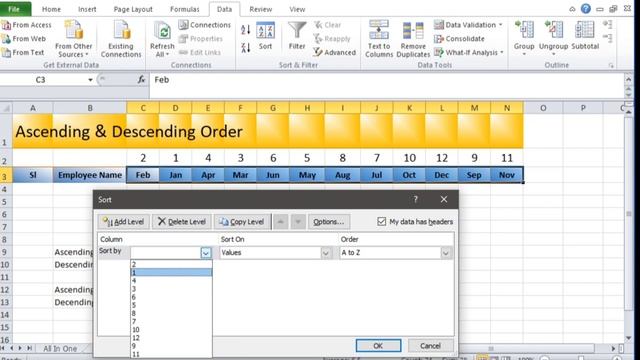Click the horizontal scrollbar right arrow
Image resolution: width=640 pixels, height=360 pixels.
613,349
